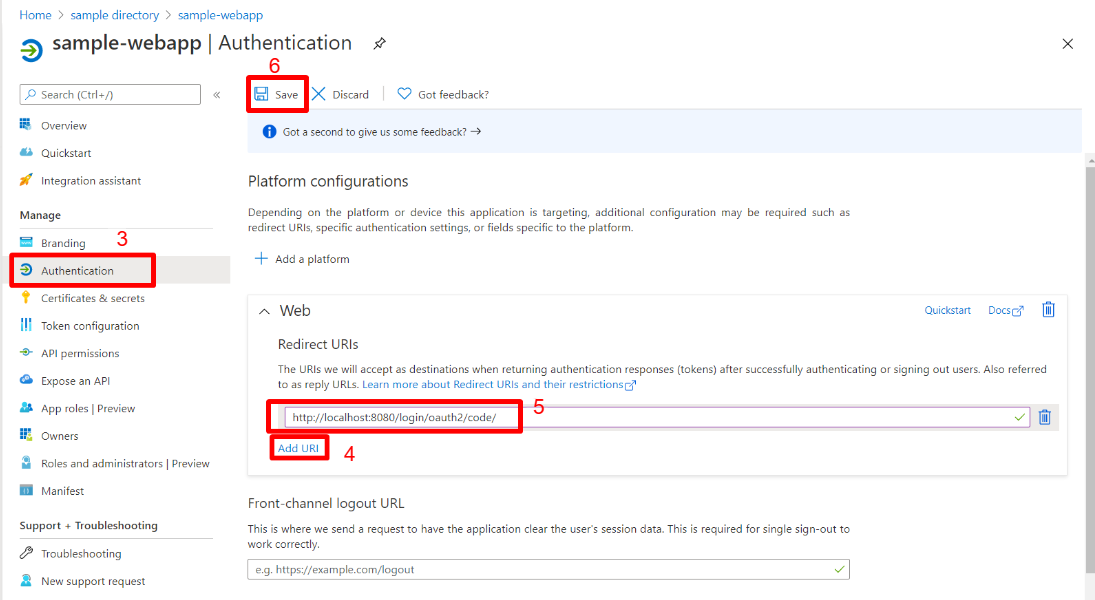
Task: Navigate to Home via breadcrumb
Action: [x=35, y=14]
